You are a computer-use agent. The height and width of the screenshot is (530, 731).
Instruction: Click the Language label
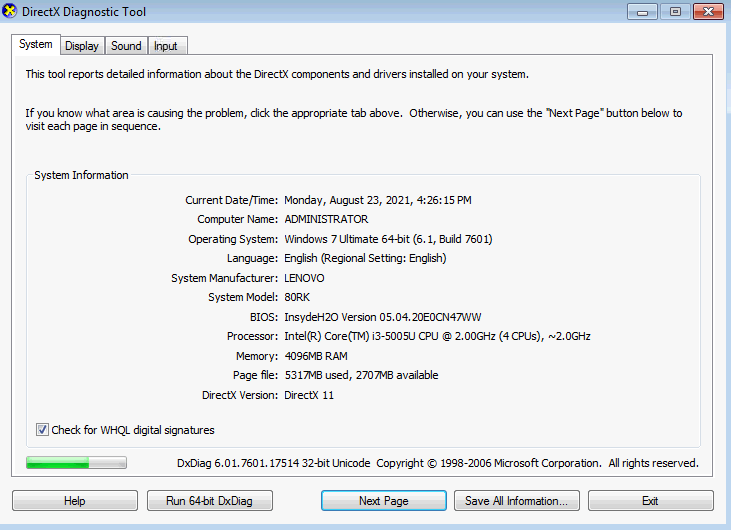(252, 258)
